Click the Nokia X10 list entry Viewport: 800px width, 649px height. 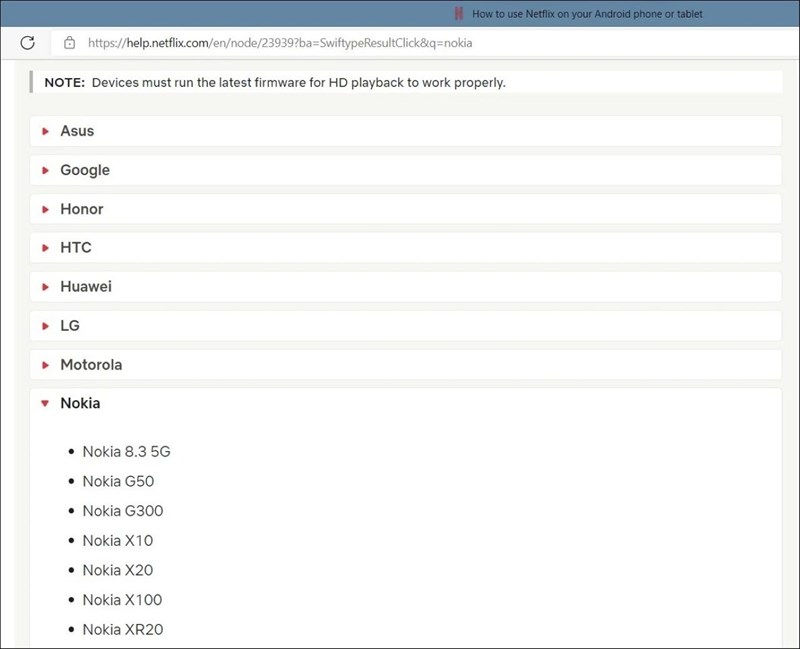tap(118, 540)
